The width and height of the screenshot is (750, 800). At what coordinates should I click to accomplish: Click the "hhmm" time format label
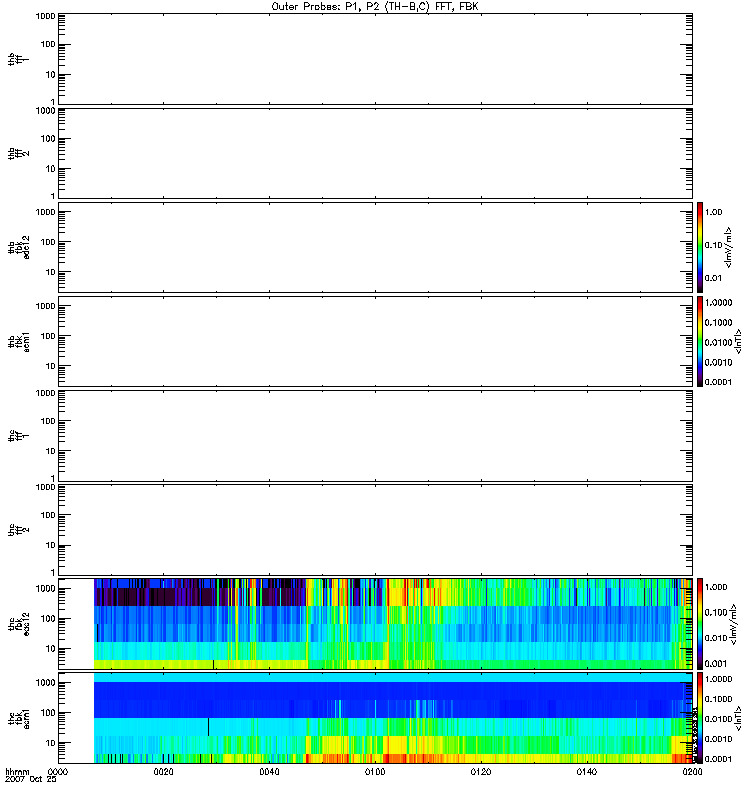pos(17,771)
